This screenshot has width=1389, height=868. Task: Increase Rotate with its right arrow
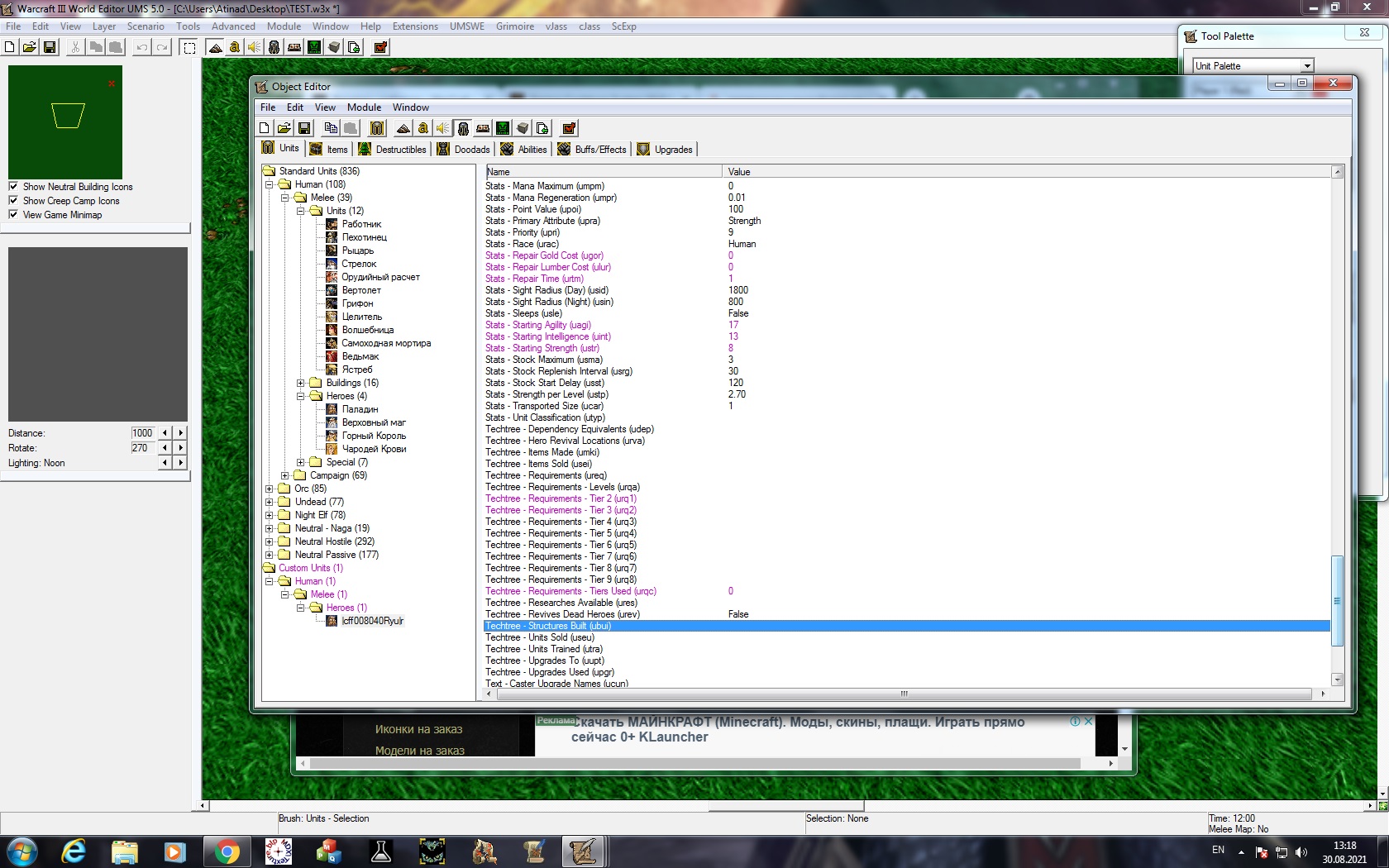tap(181, 448)
